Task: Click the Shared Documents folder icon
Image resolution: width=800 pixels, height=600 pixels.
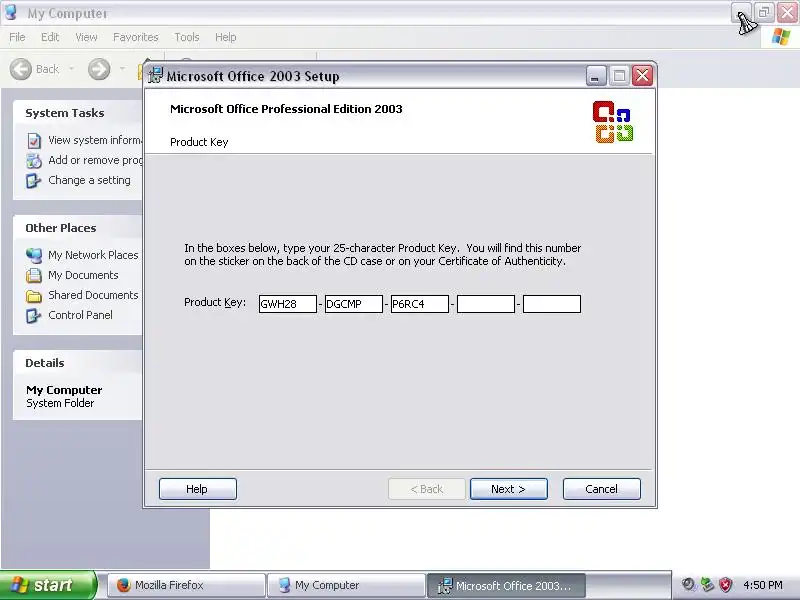Action: point(34,296)
